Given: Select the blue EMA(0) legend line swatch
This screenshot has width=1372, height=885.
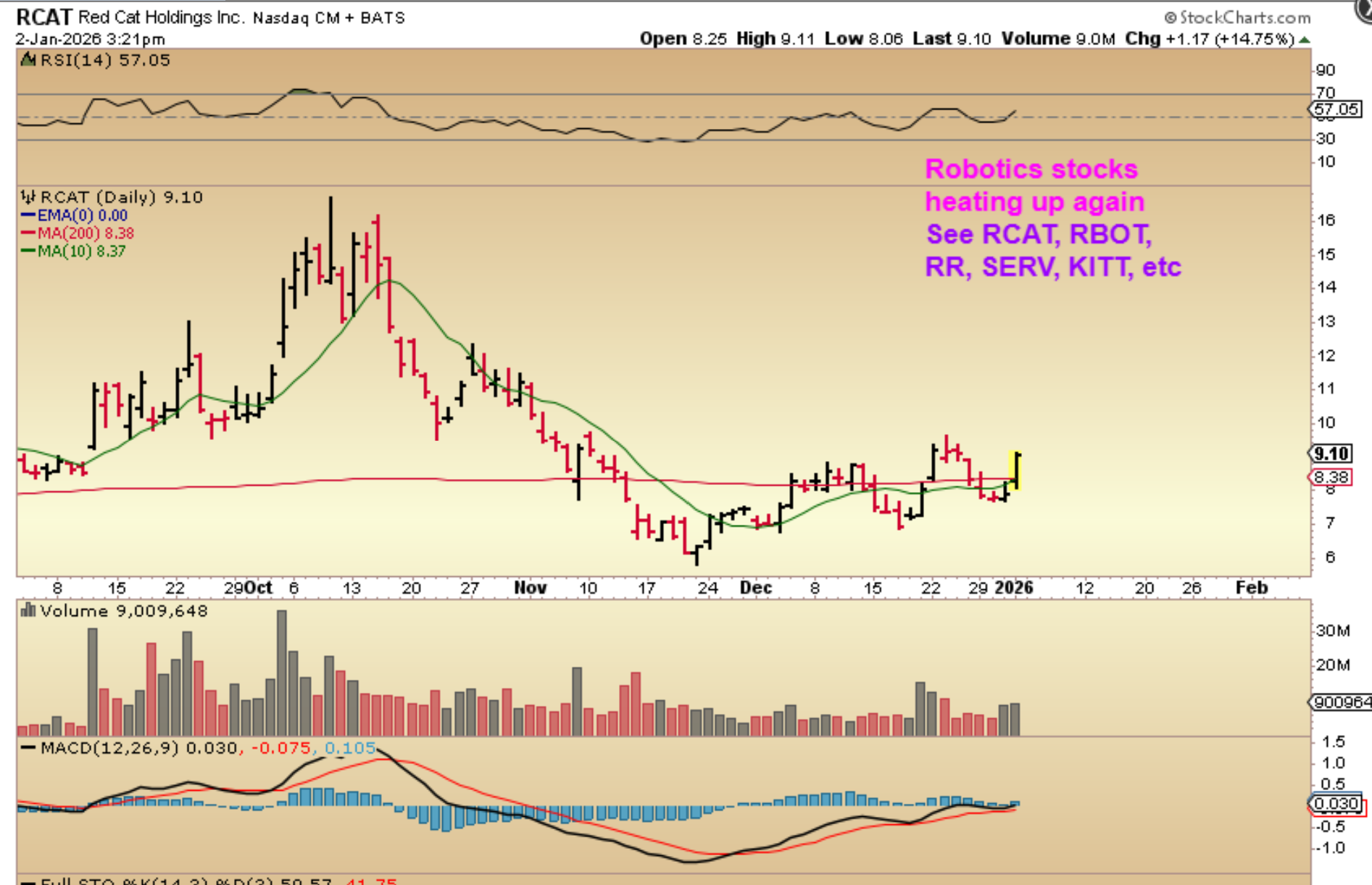Looking at the screenshot, I should point(28,215).
